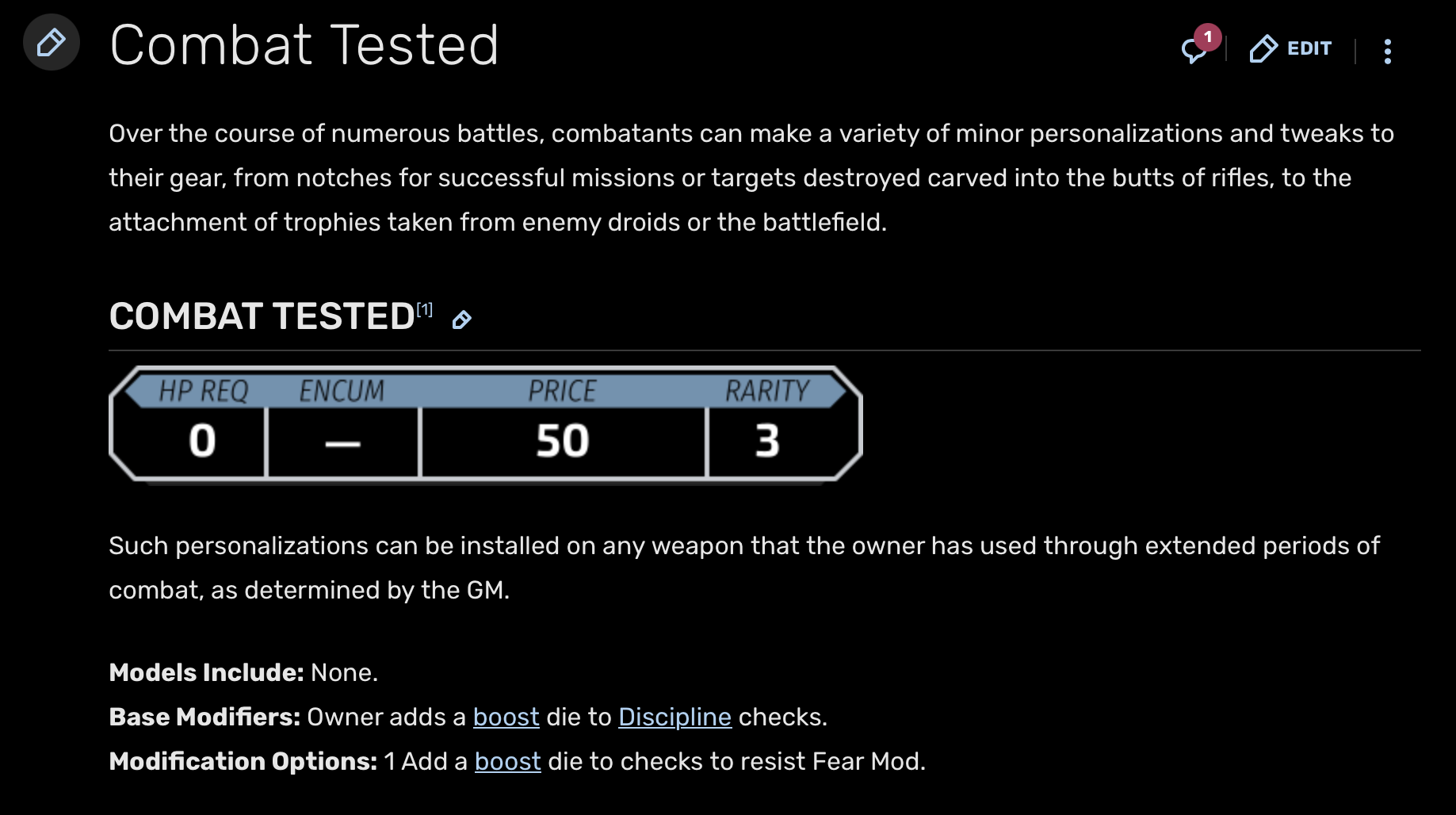Click the section edit pencil beside COMBAT TESTED heading
1456x815 pixels.
tap(461, 319)
